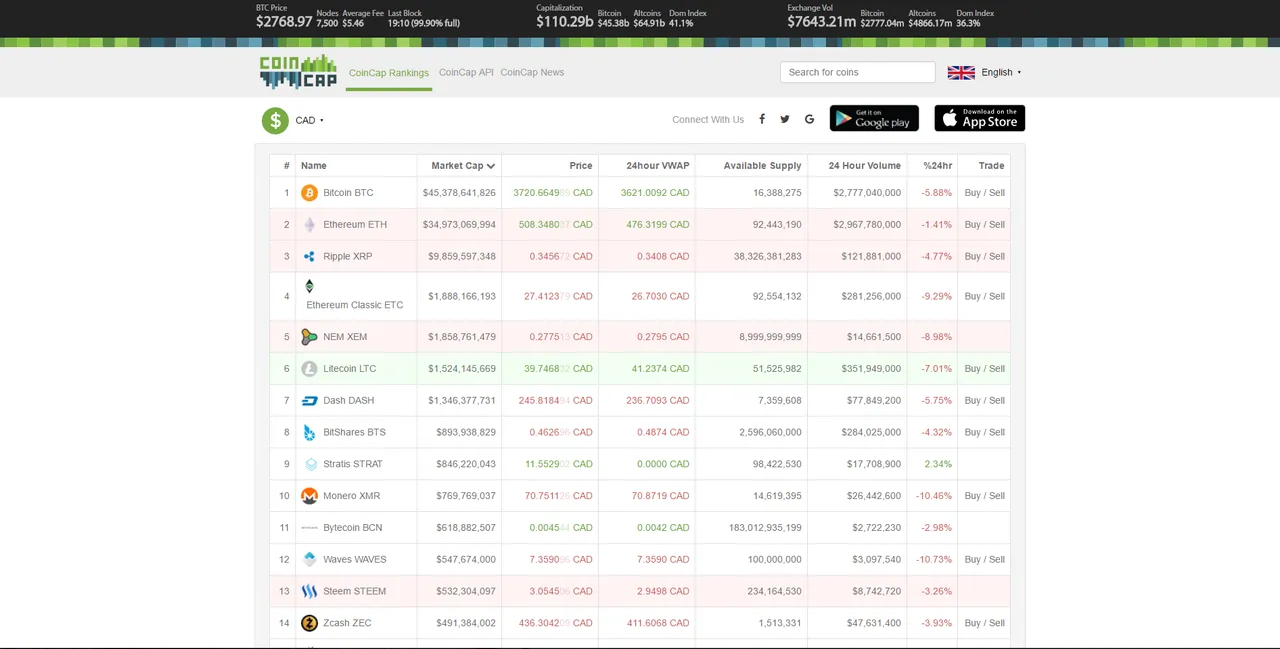Select the CoinCap Rankings tab
The image size is (1280, 649).
pos(389,73)
